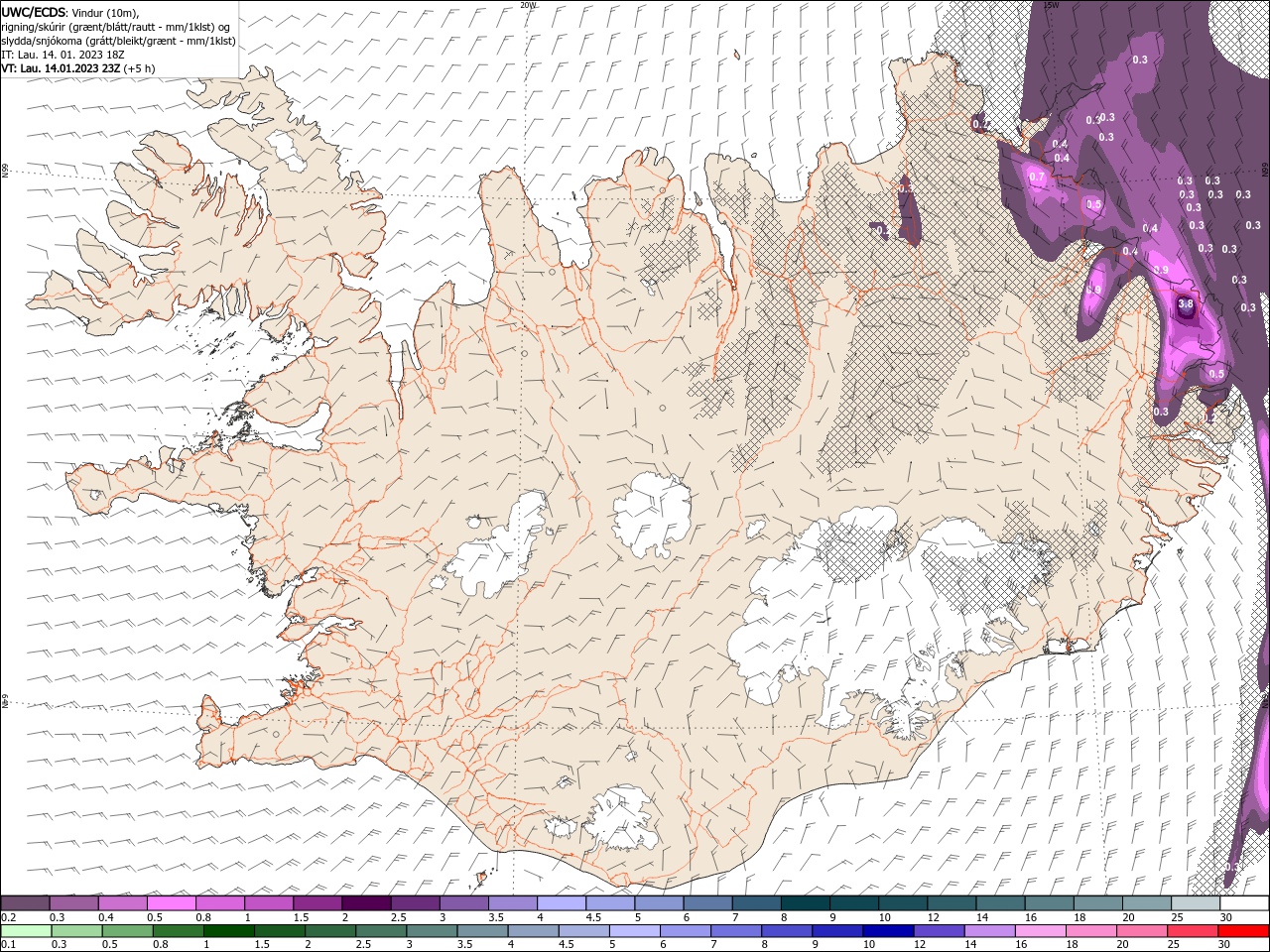Click the mauve swatch above upper label 0.3
The width and height of the screenshot is (1270, 952).
coord(73,903)
